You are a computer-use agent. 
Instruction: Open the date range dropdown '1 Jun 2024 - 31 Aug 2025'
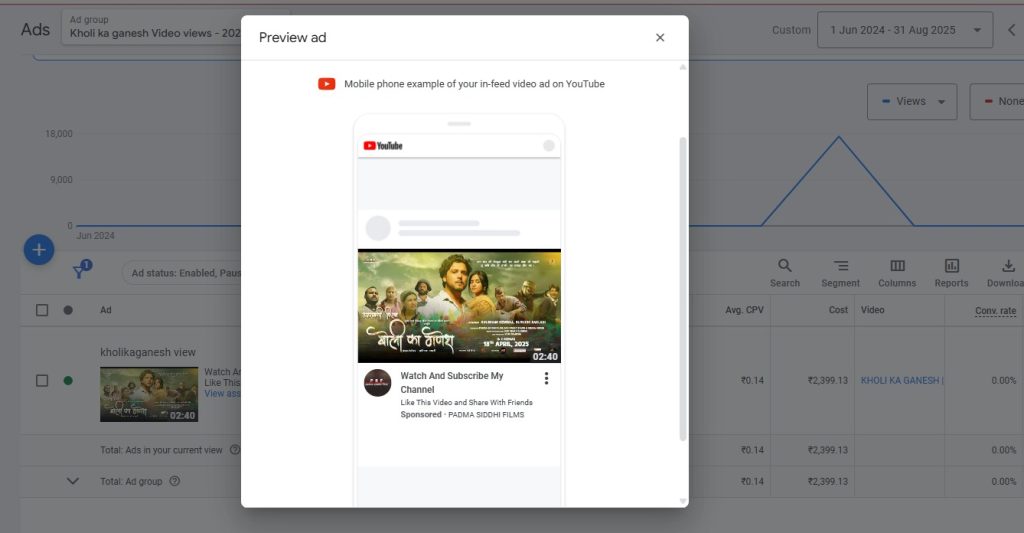tap(905, 30)
